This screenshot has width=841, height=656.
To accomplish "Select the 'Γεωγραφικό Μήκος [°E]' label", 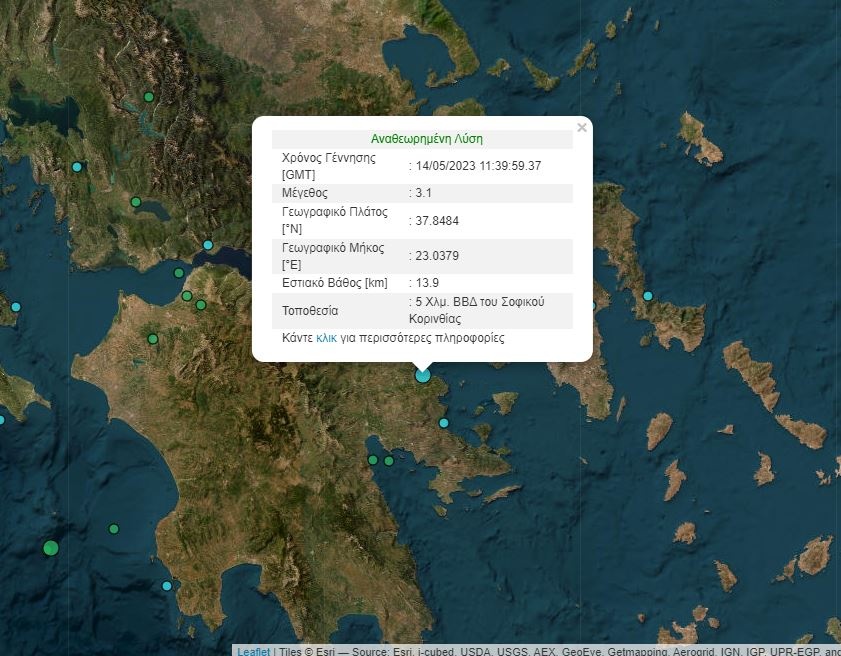I will point(333,256).
